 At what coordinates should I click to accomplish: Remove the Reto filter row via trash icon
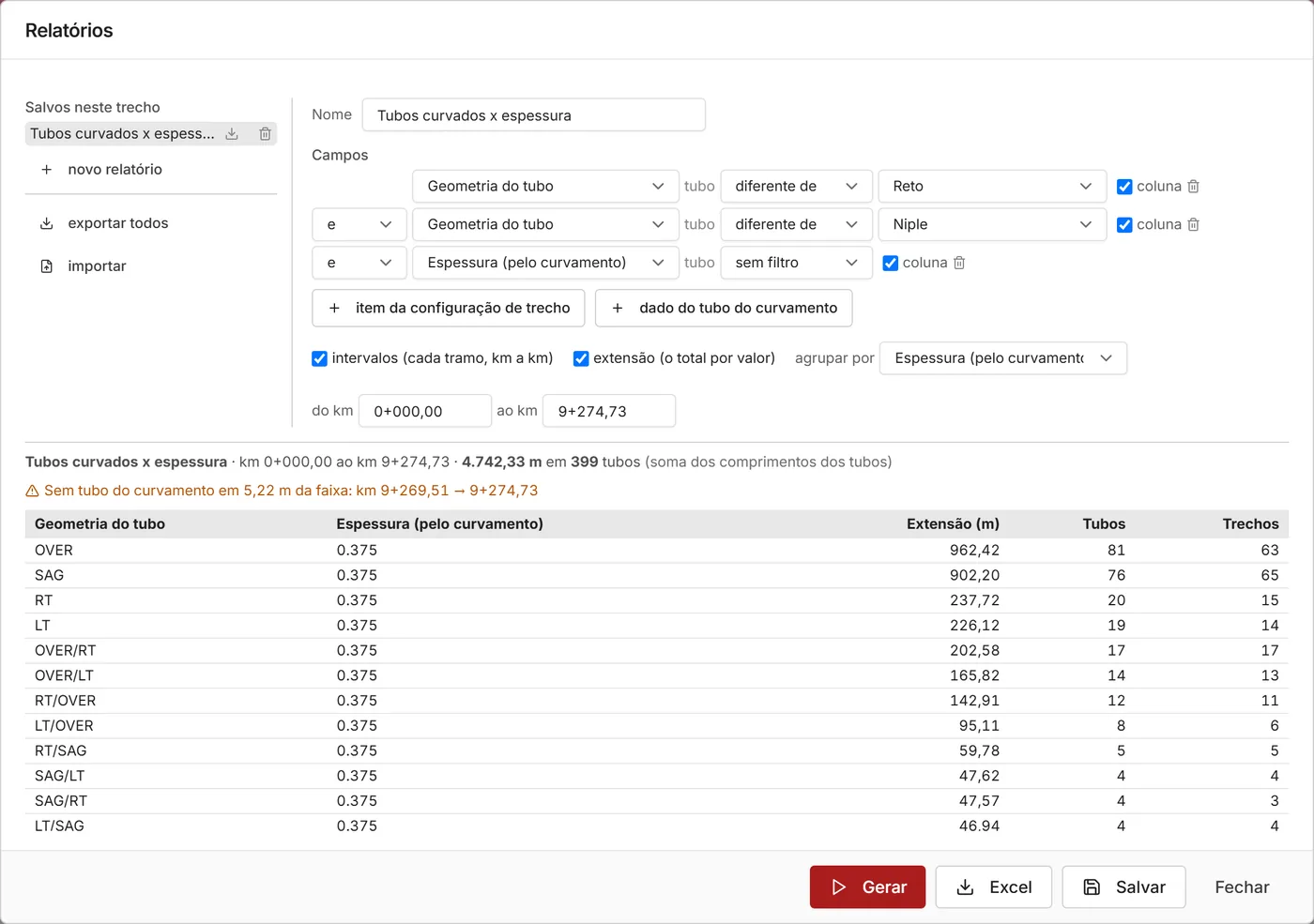[x=1194, y=187]
